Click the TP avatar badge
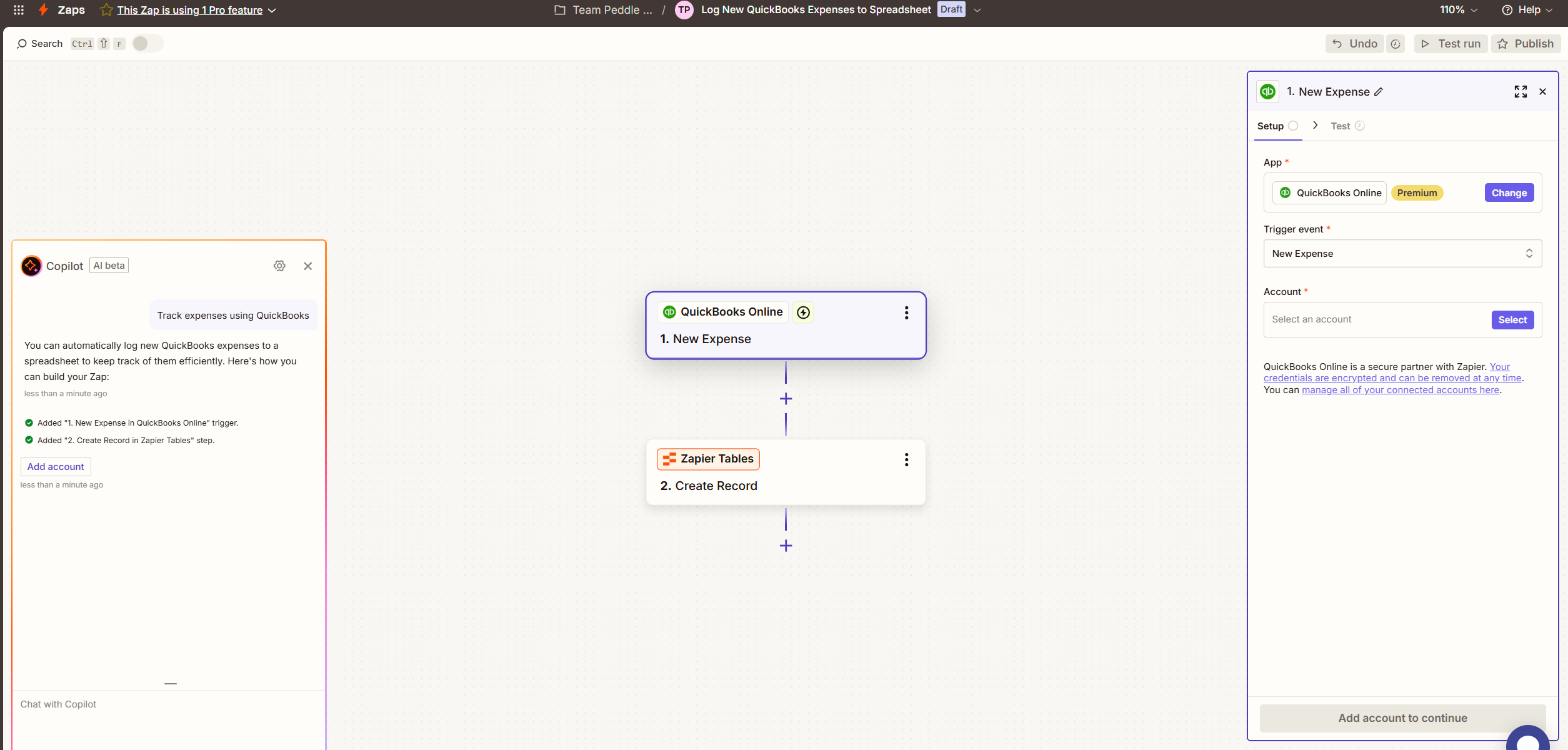 [684, 10]
